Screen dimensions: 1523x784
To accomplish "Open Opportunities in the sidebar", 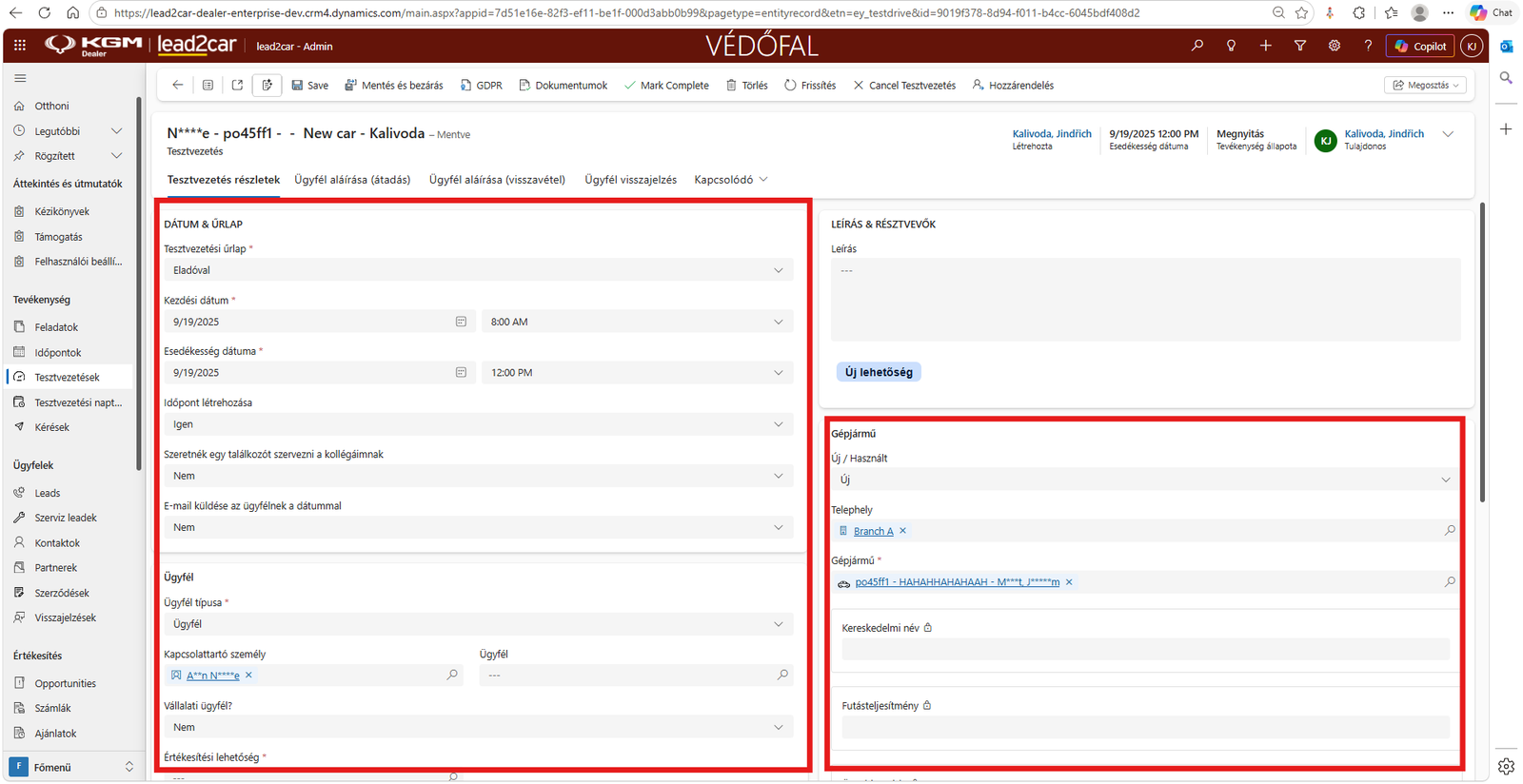I will pos(66,683).
